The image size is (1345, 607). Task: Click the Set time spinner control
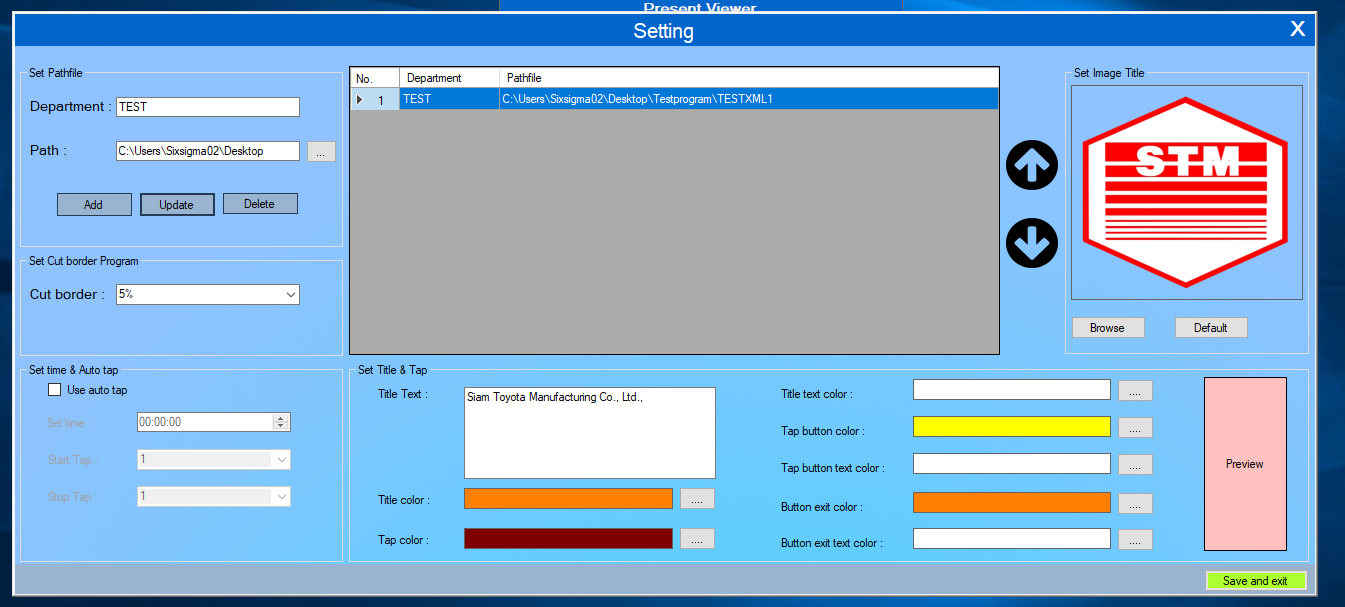tap(281, 422)
